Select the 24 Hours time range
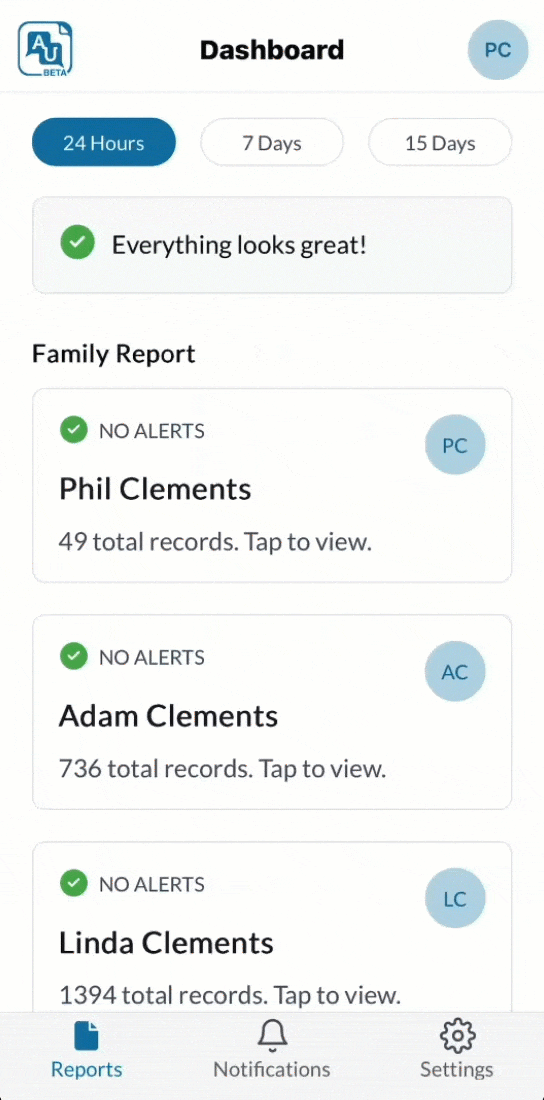The width and height of the screenshot is (544, 1100). tap(104, 142)
